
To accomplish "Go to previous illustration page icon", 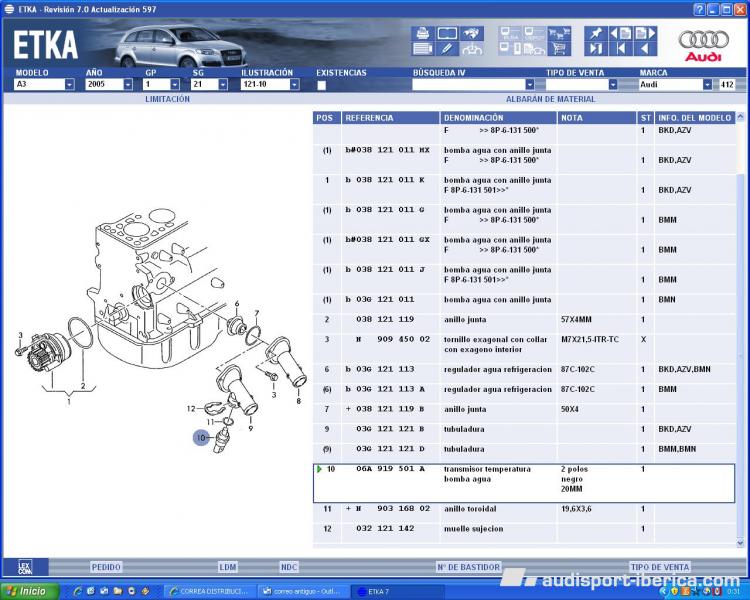I will point(620,33).
